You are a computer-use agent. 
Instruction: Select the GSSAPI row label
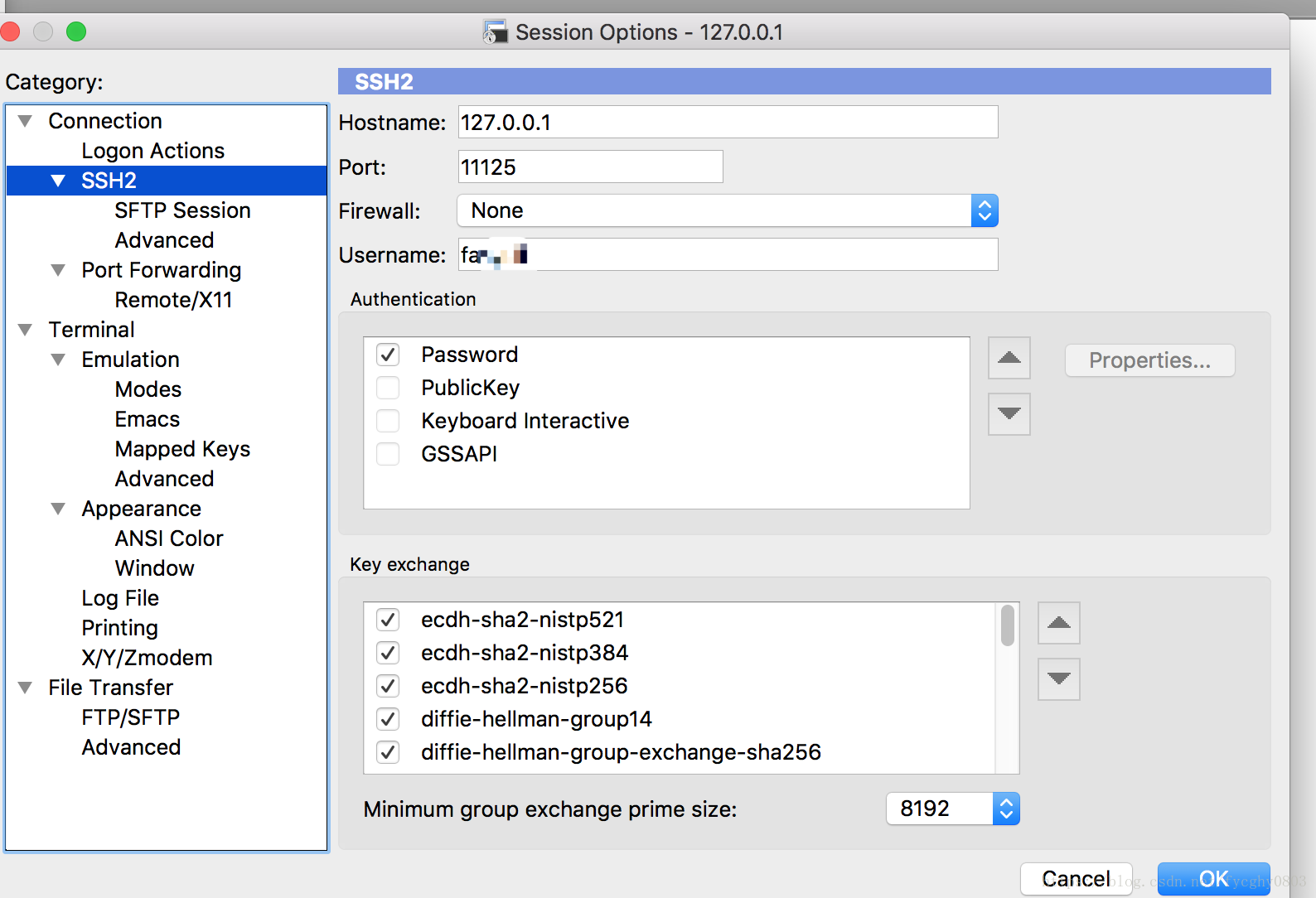point(459,454)
